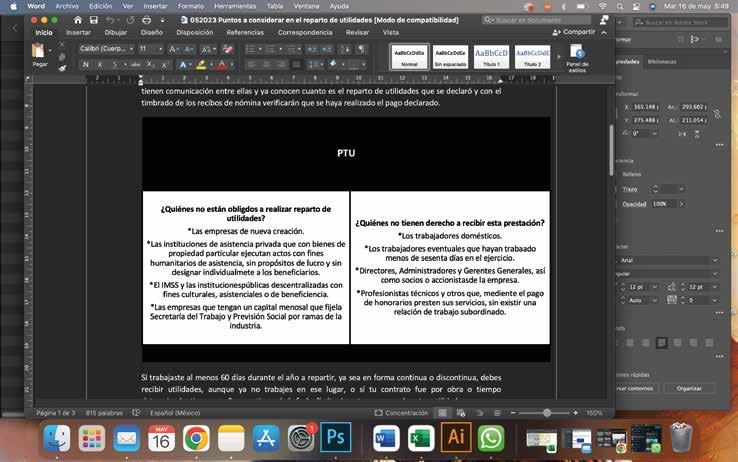Click the Pegar paste icon
The image size is (738, 462).
click(38, 51)
